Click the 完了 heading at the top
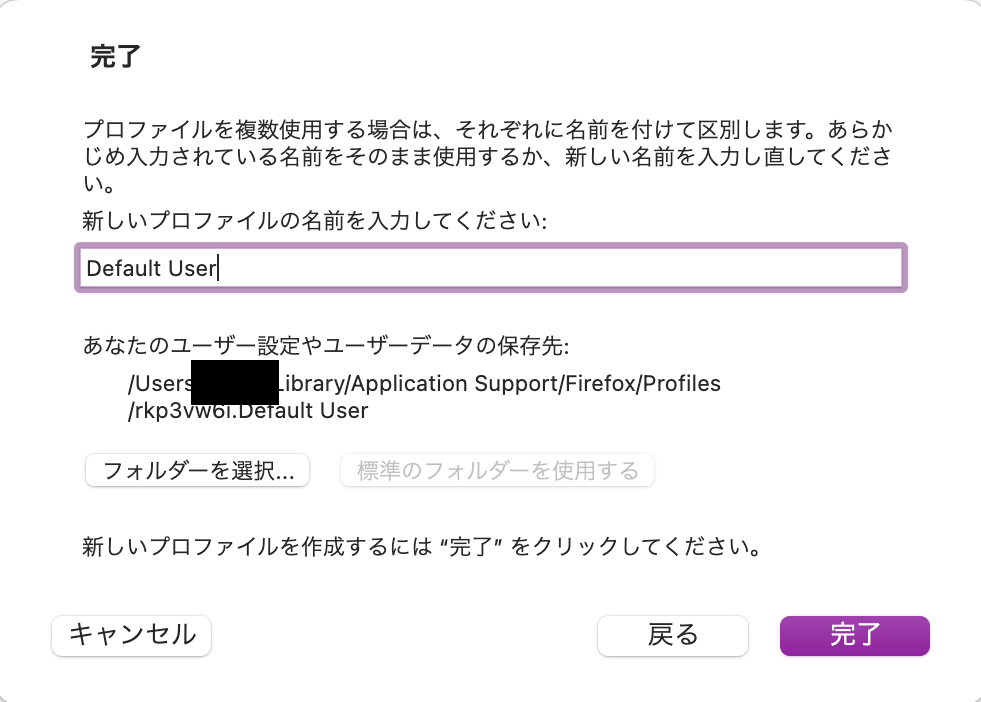Viewport: 981px width, 702px height. tap(115, 56)
